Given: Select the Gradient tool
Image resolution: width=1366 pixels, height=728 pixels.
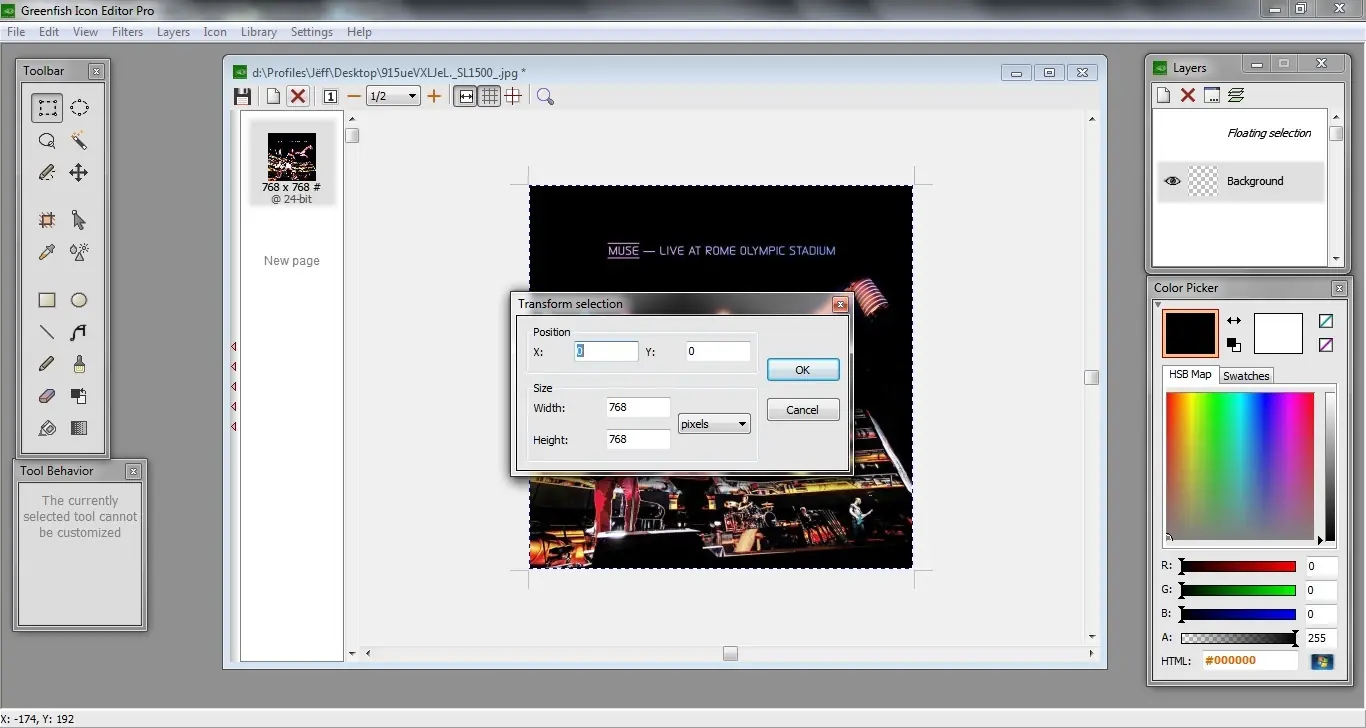Looking at the screenshot, I should 79,428.
